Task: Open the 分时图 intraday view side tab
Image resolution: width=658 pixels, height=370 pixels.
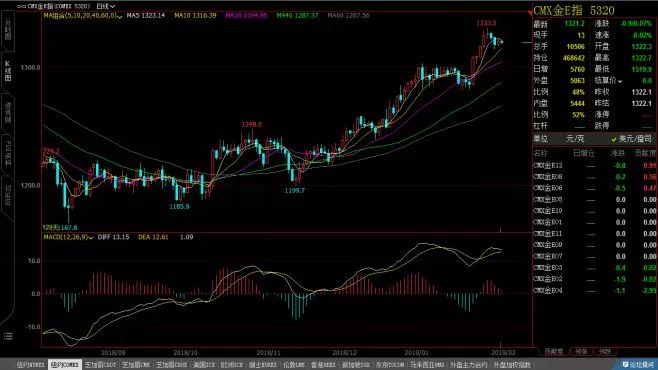Action: (x=8, y=29)
